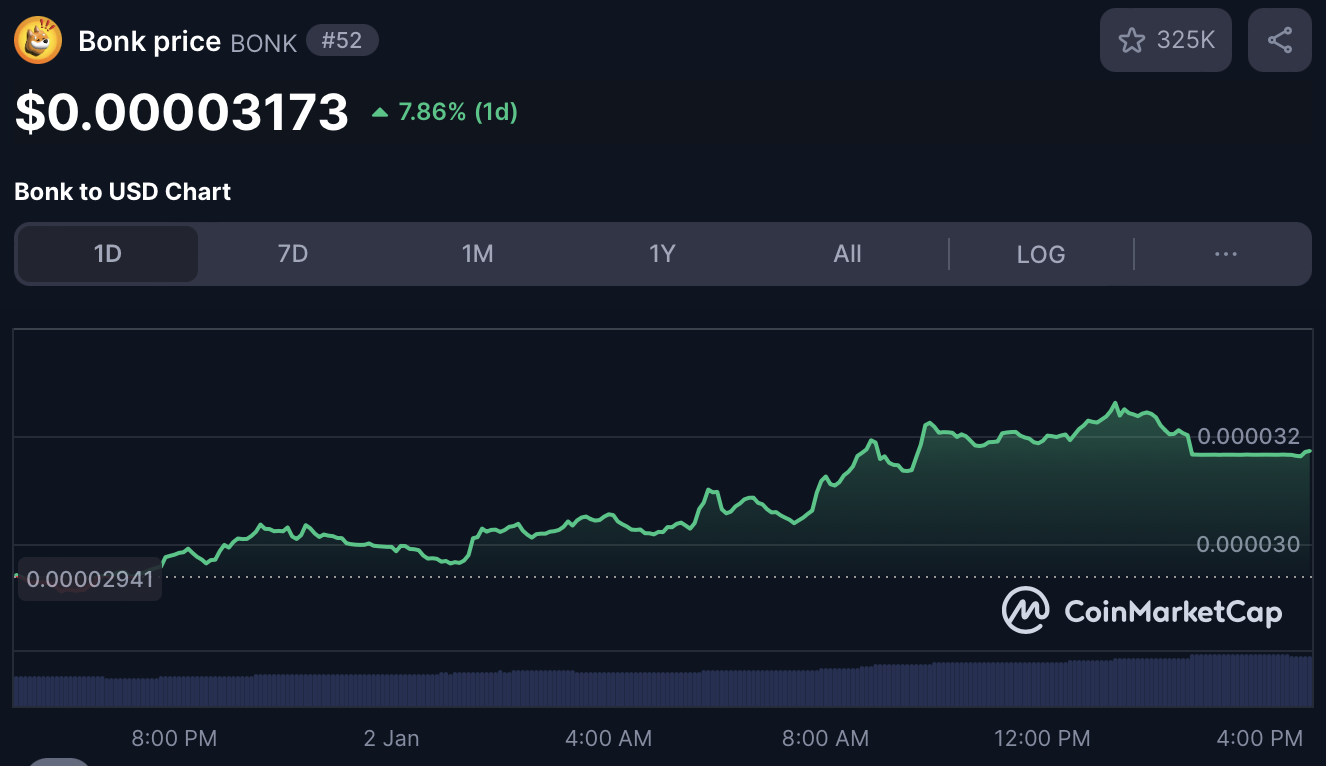Open the share icon button
This screenshot has width=1326, height=766.
tap(1279, 40)
